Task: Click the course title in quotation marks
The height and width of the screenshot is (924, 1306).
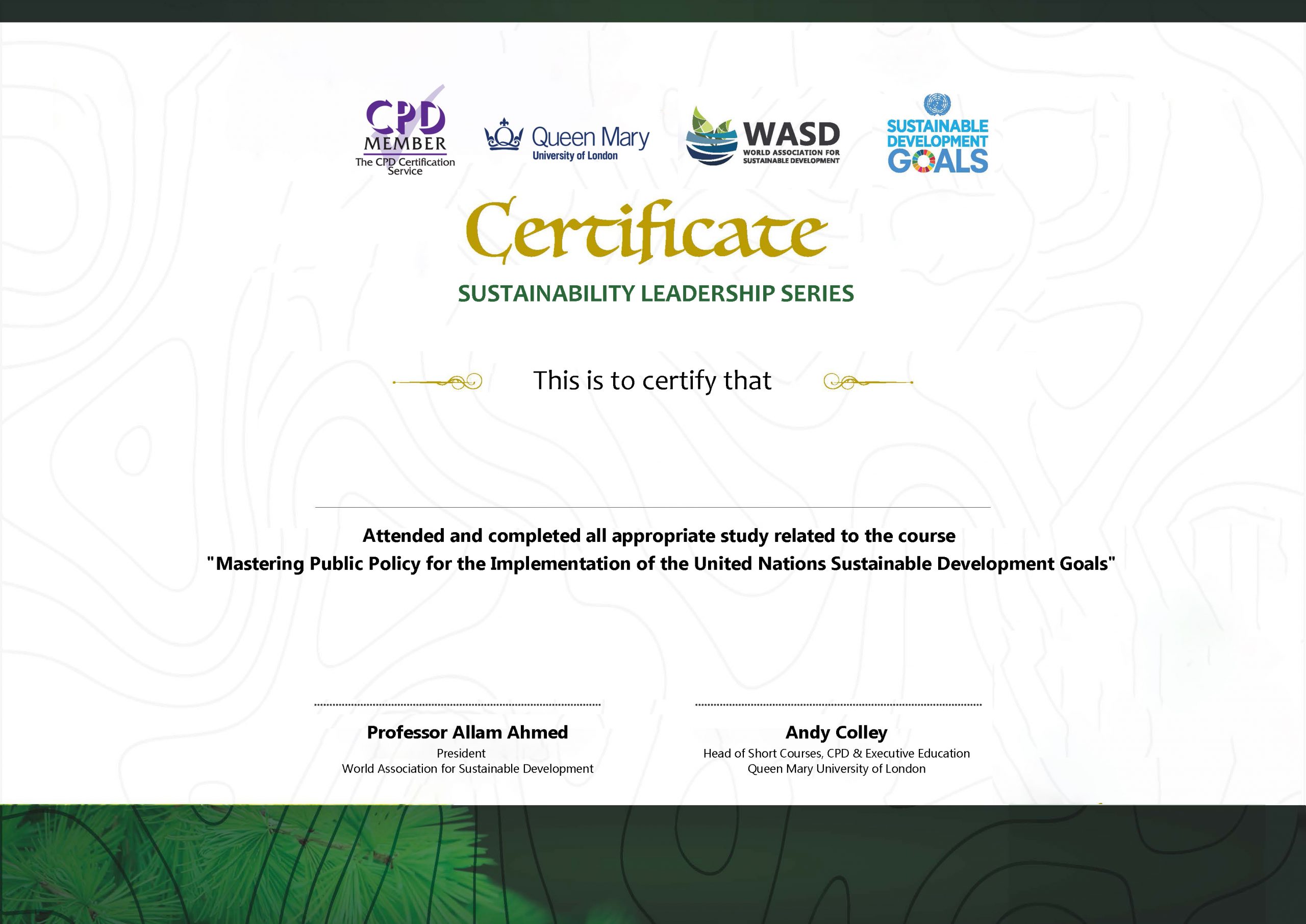Action: click(660, 564)
